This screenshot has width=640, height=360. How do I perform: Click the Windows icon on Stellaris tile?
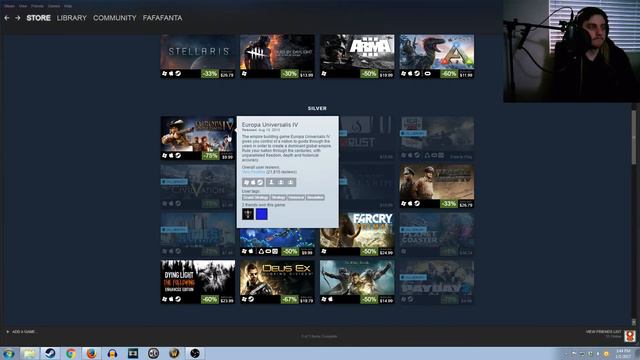point(164,73)
